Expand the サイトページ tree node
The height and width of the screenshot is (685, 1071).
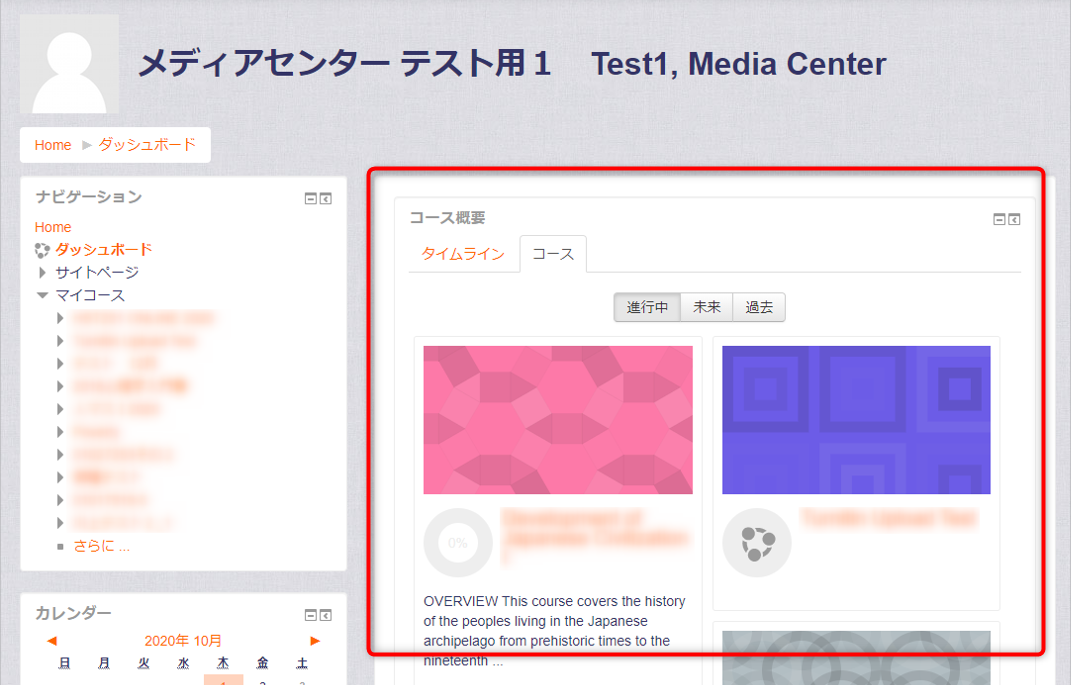pos(42,272)
